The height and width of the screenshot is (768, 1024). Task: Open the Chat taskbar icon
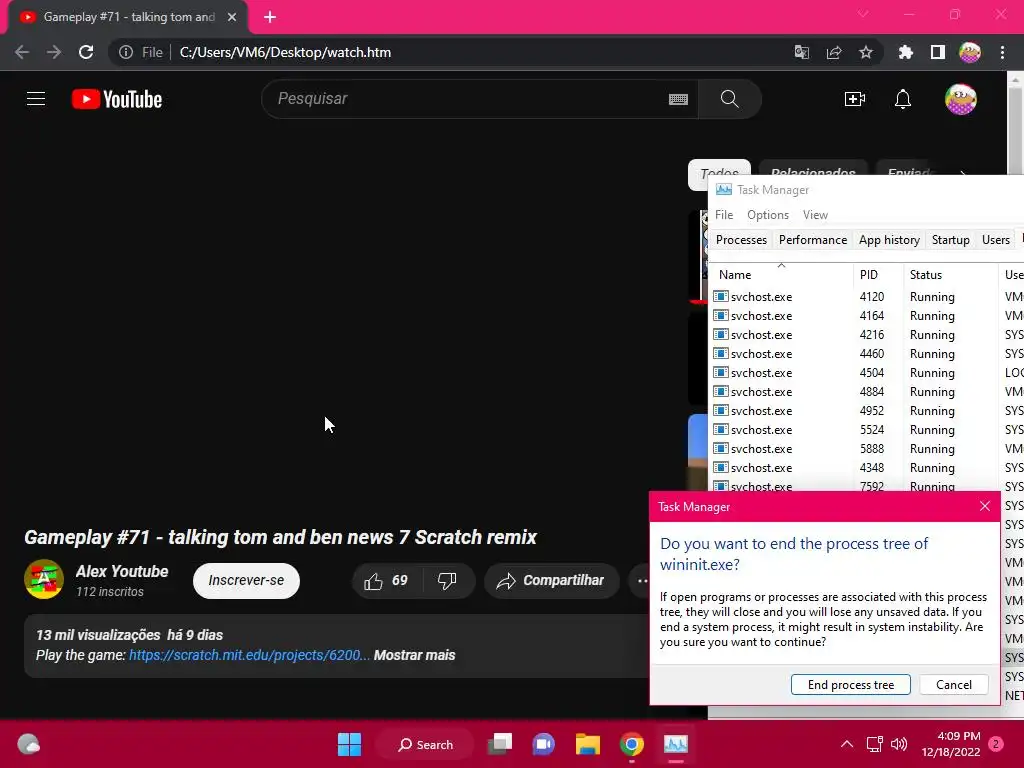[543, 744]
